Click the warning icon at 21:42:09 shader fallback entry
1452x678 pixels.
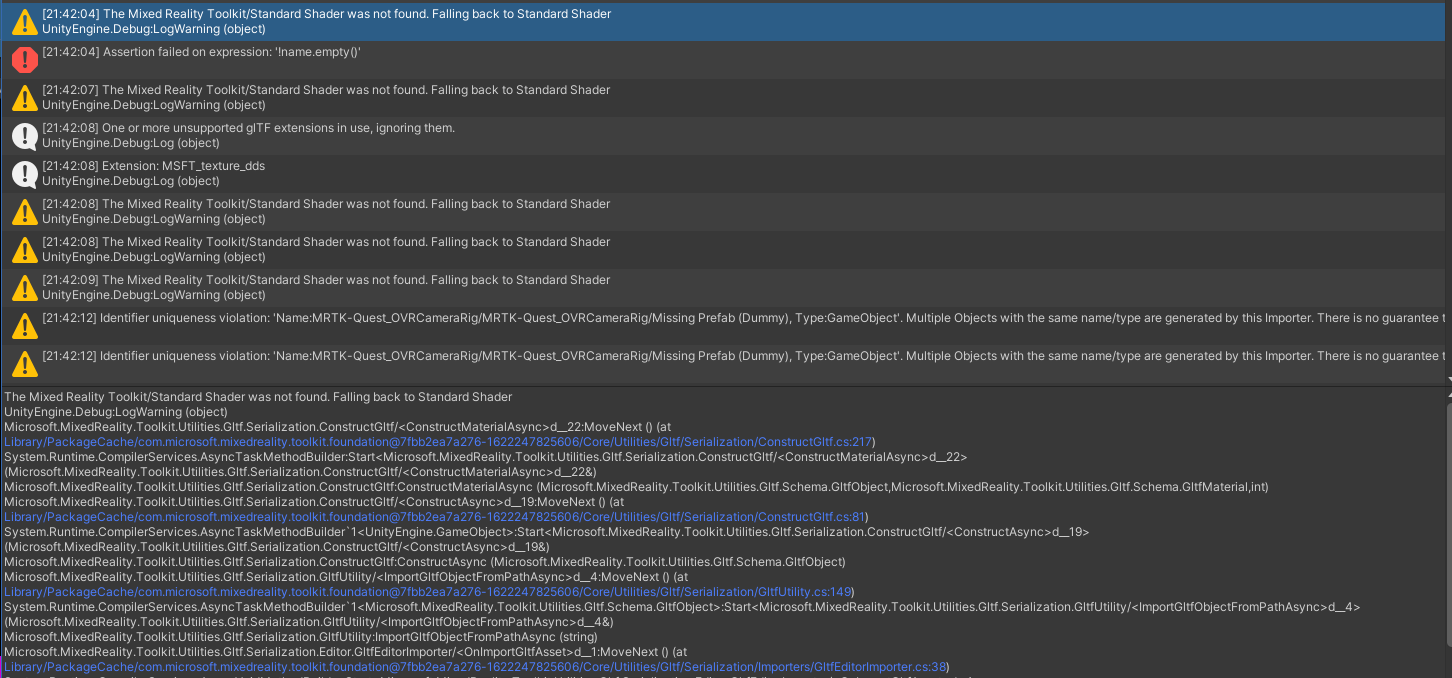tap(24, 287)
